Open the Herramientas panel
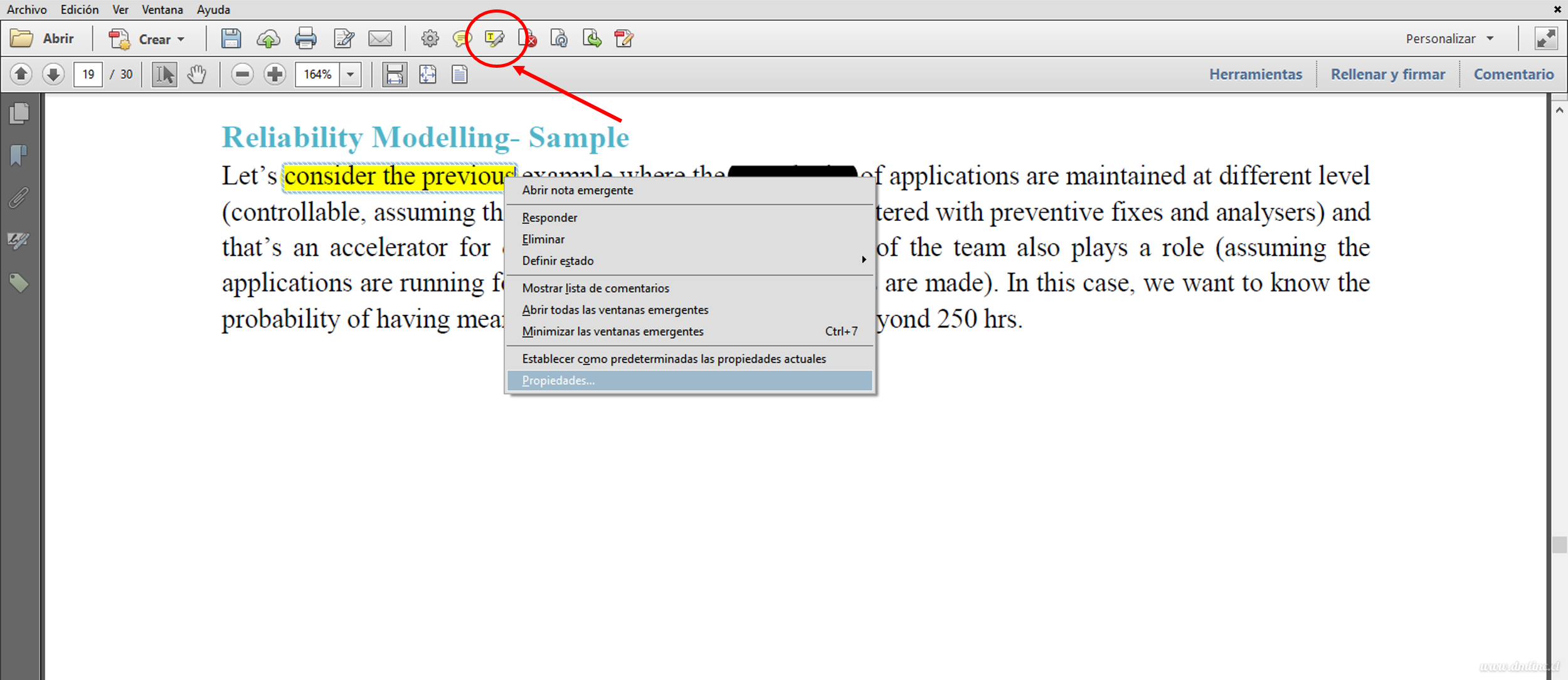This screenshot has height=680, width=1568. click(x=1255, y=73)
